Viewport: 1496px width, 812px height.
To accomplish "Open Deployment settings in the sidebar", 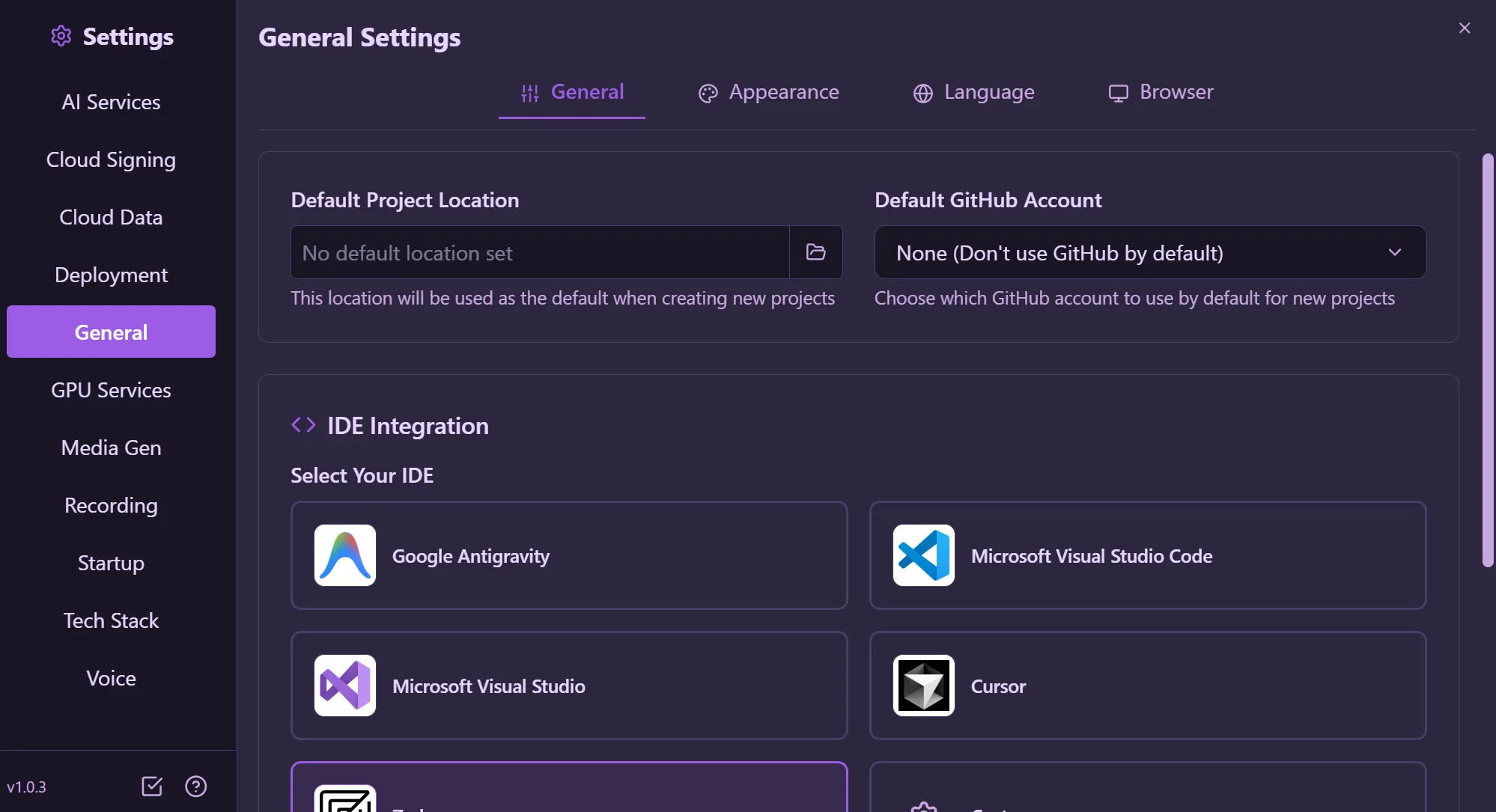I will click(x=111, y=275).
